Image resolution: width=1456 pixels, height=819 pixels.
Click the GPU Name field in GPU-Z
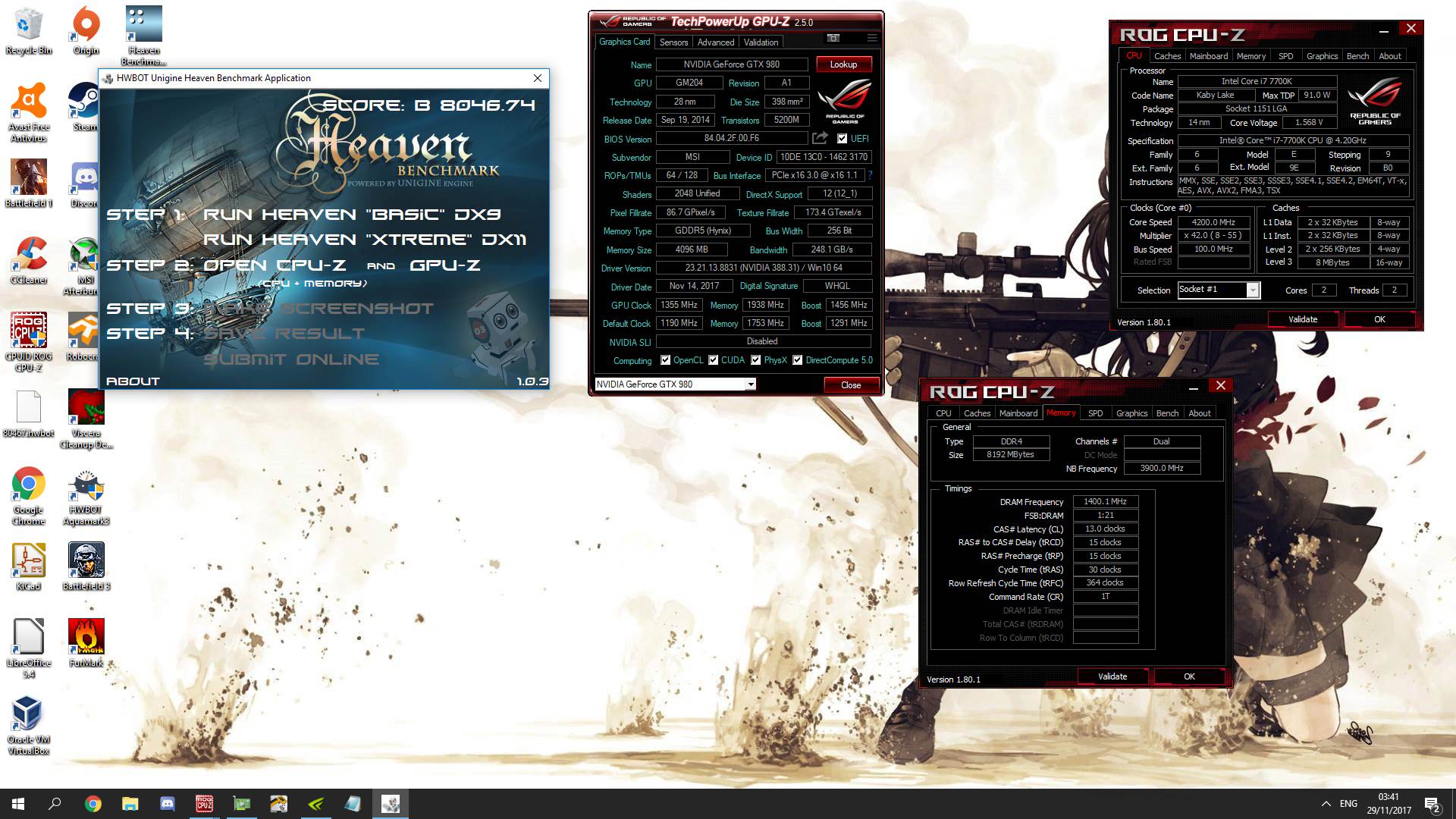click(732, 64)
